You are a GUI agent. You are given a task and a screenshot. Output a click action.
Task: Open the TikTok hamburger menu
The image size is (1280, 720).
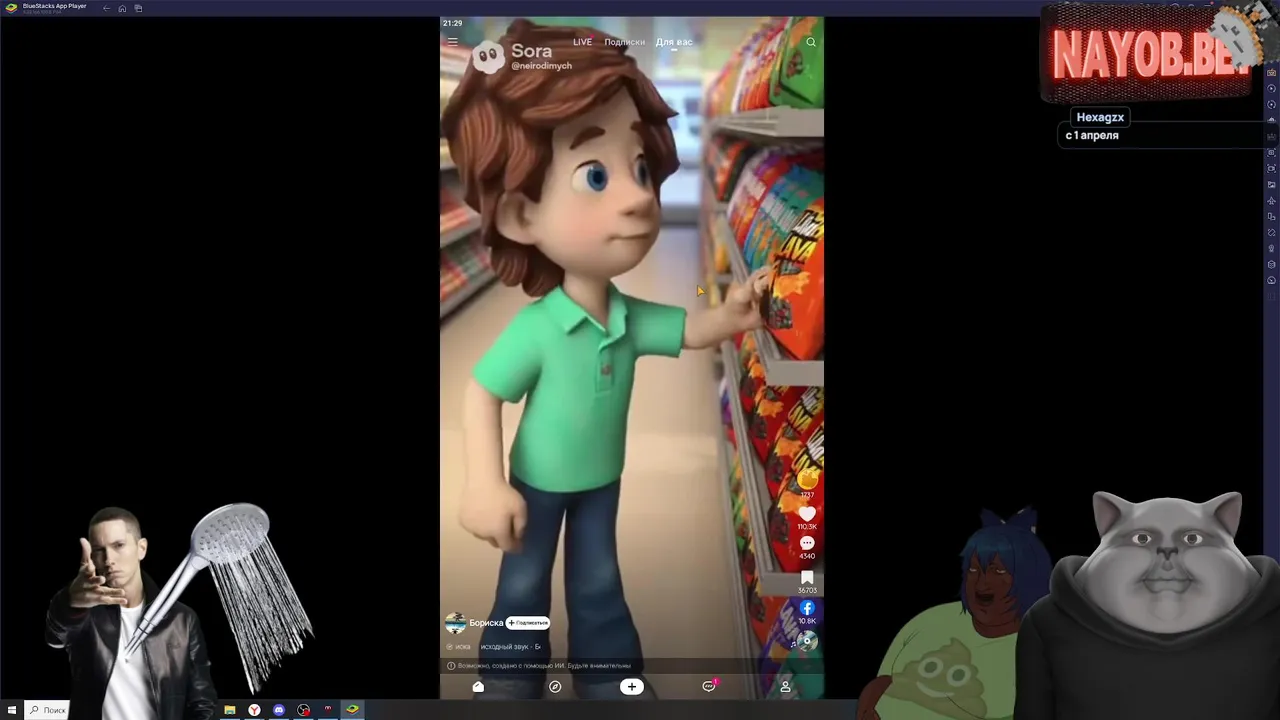(x=452, y=42)
